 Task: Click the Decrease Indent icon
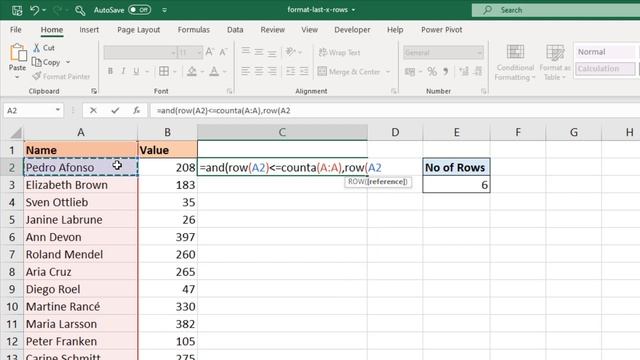291,71
